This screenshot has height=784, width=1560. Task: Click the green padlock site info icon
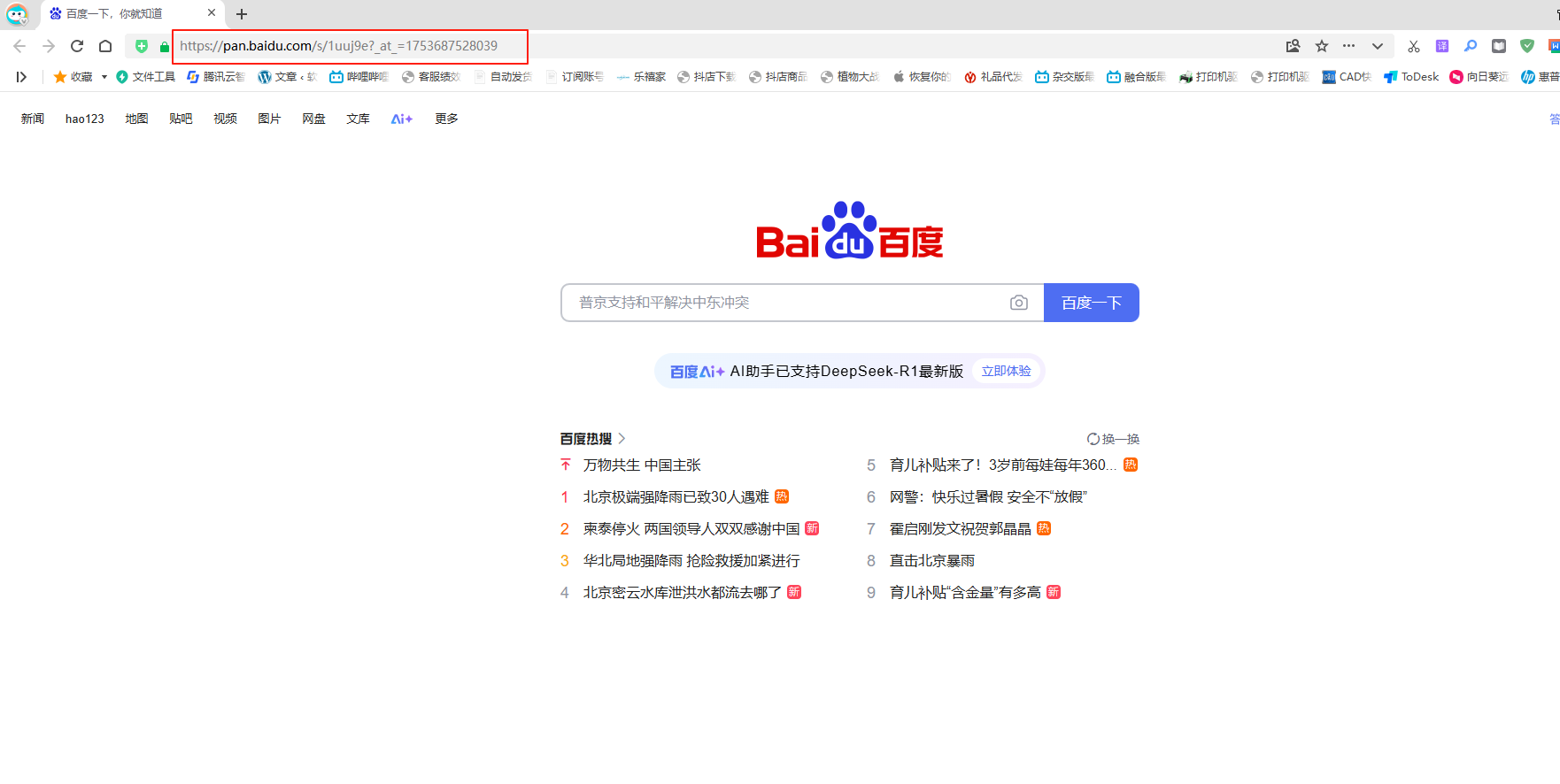click(165, 46)
